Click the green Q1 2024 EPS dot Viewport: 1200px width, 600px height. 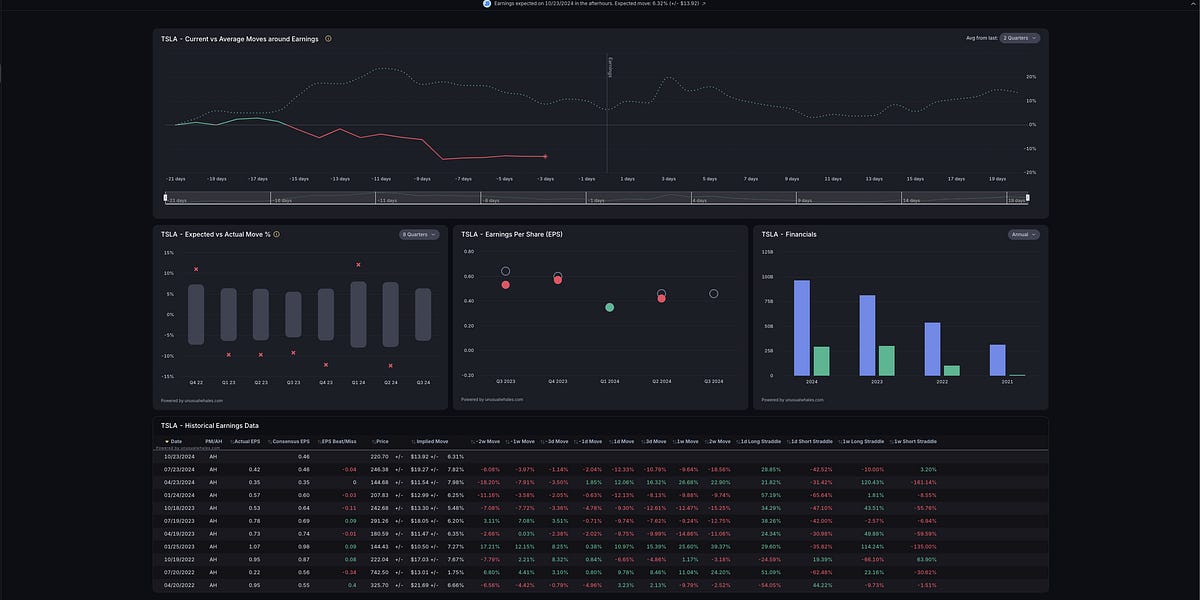[610, 307]
